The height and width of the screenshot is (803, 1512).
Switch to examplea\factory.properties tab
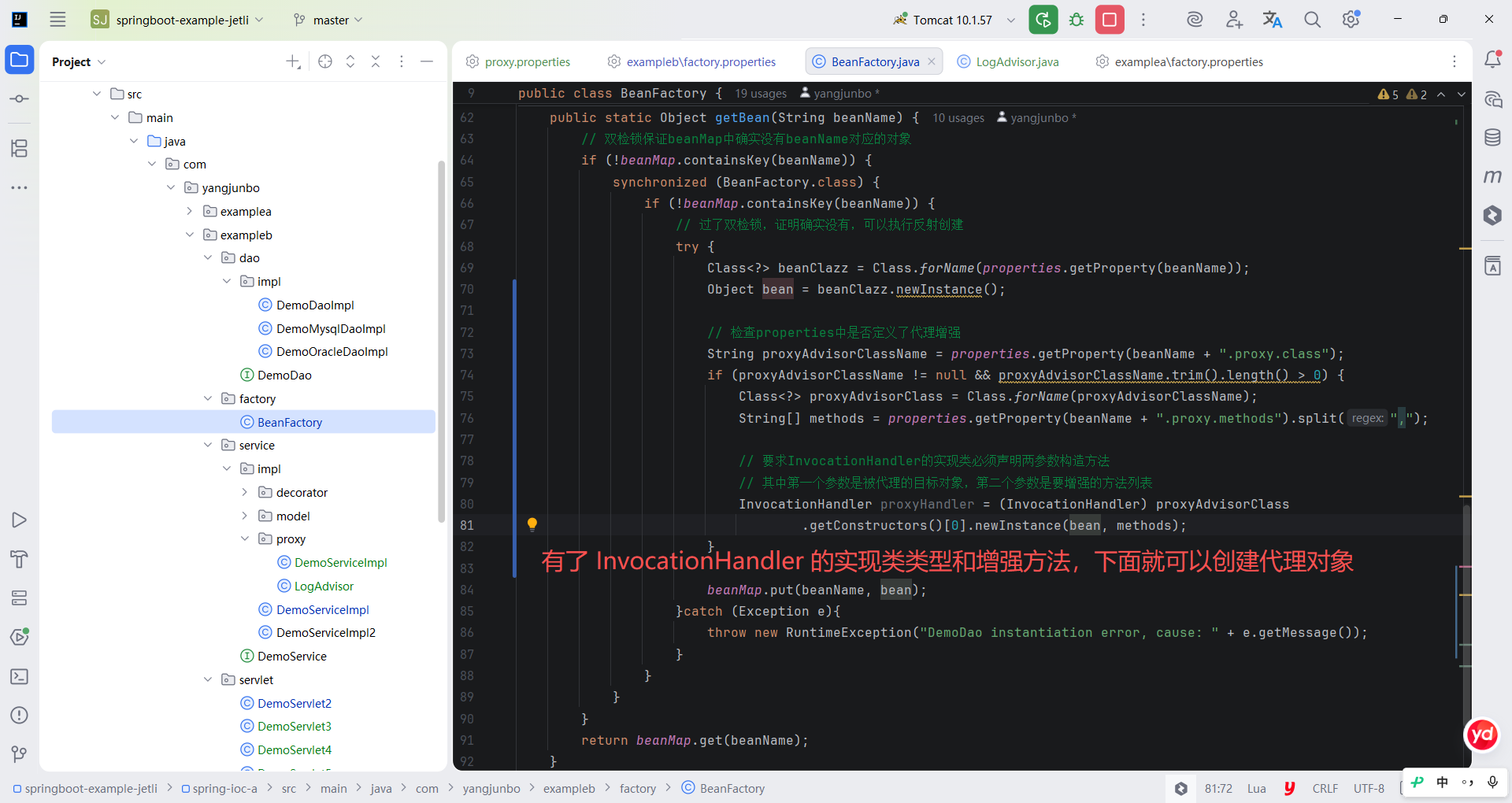click(x=1179, y=61)
